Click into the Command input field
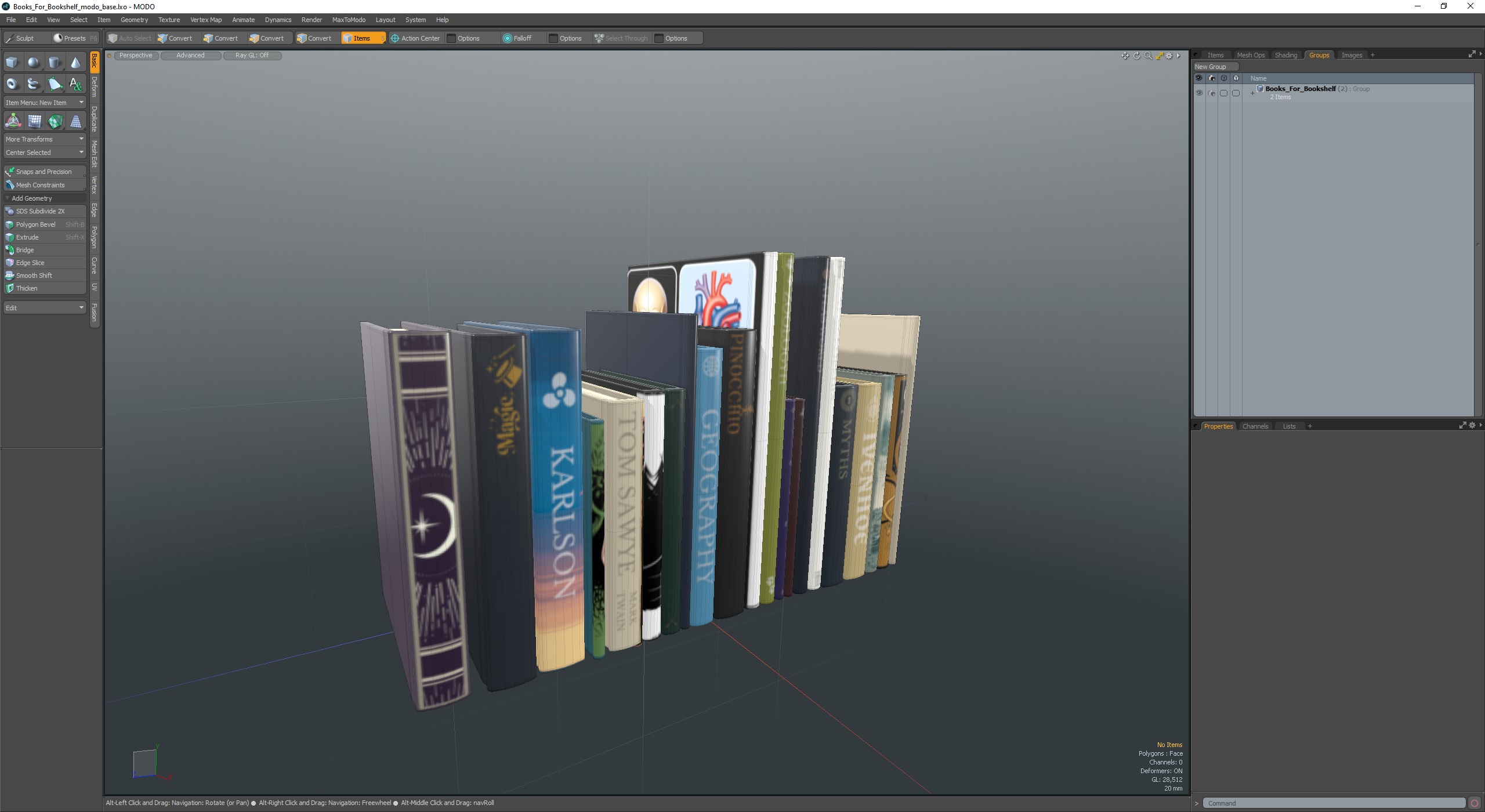 (x=1334, y=803)
